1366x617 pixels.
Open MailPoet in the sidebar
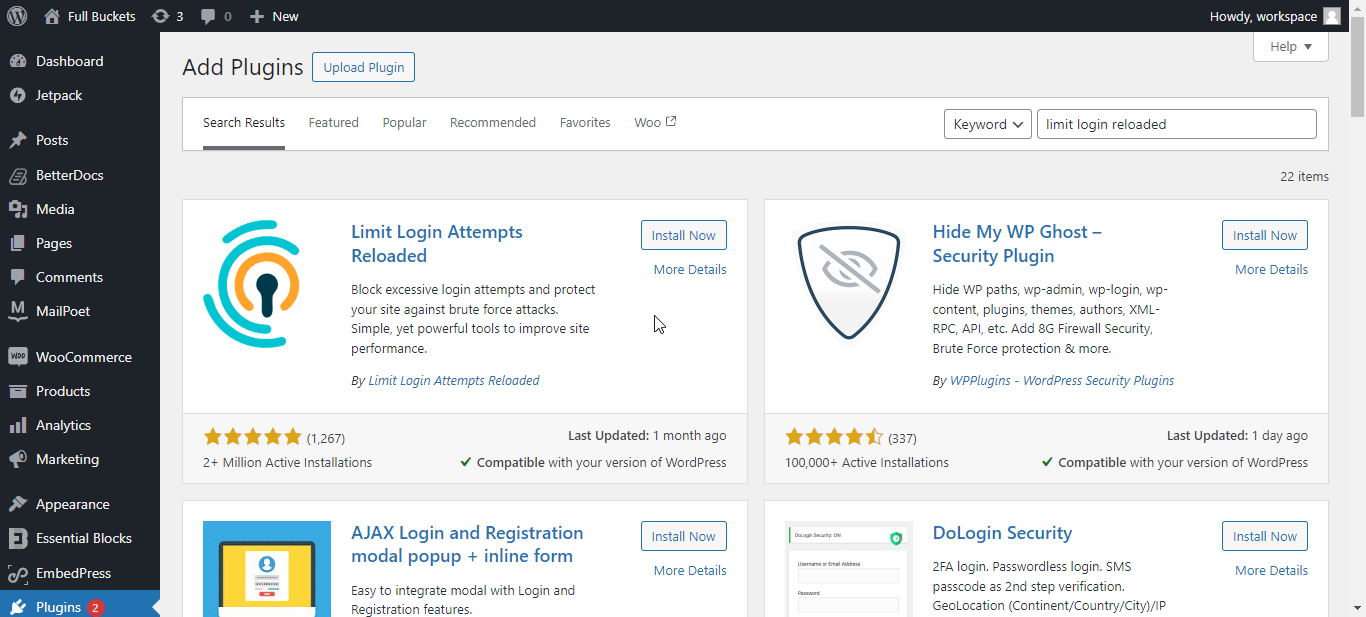62,311
